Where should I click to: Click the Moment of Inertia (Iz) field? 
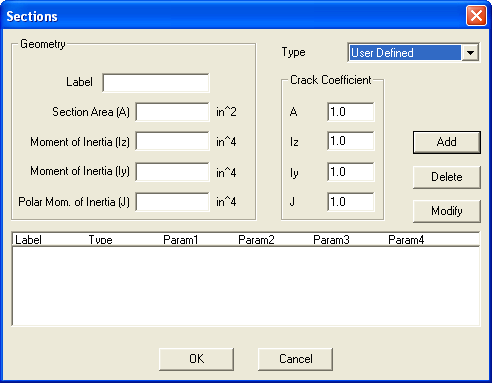(172, 142)
